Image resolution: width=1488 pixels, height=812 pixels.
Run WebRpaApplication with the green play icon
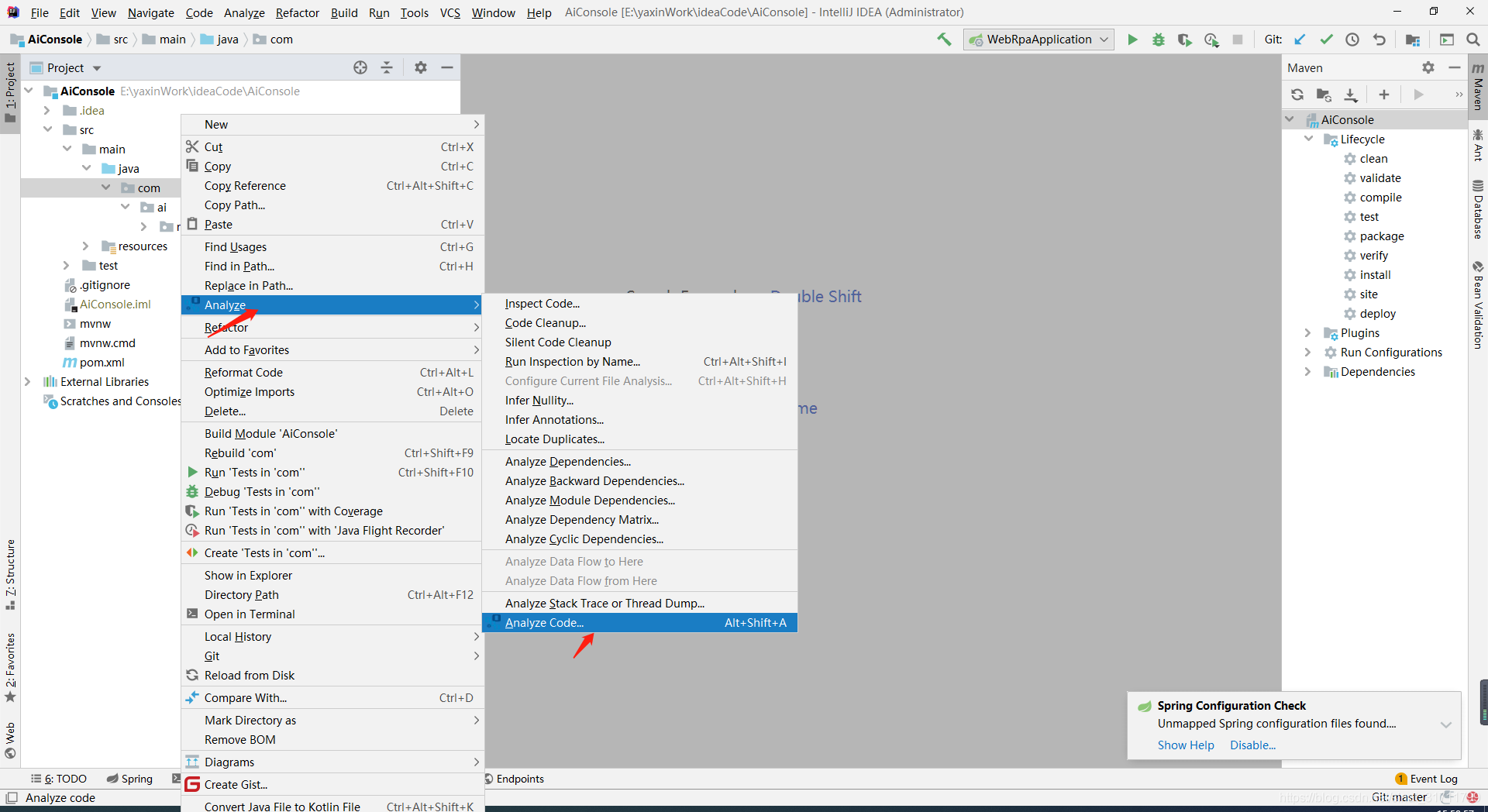pos(1132,40)
